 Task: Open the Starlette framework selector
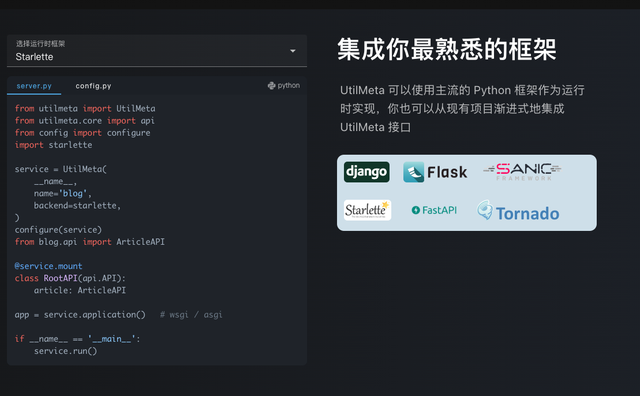click(x=157, y=51)
